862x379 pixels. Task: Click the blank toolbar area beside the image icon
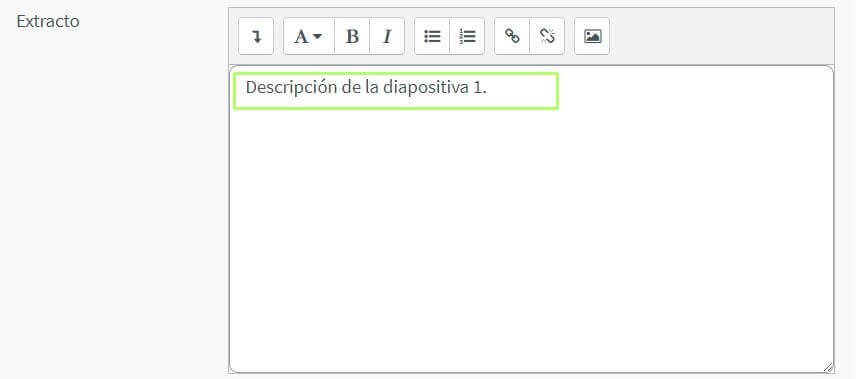(720, 36)
